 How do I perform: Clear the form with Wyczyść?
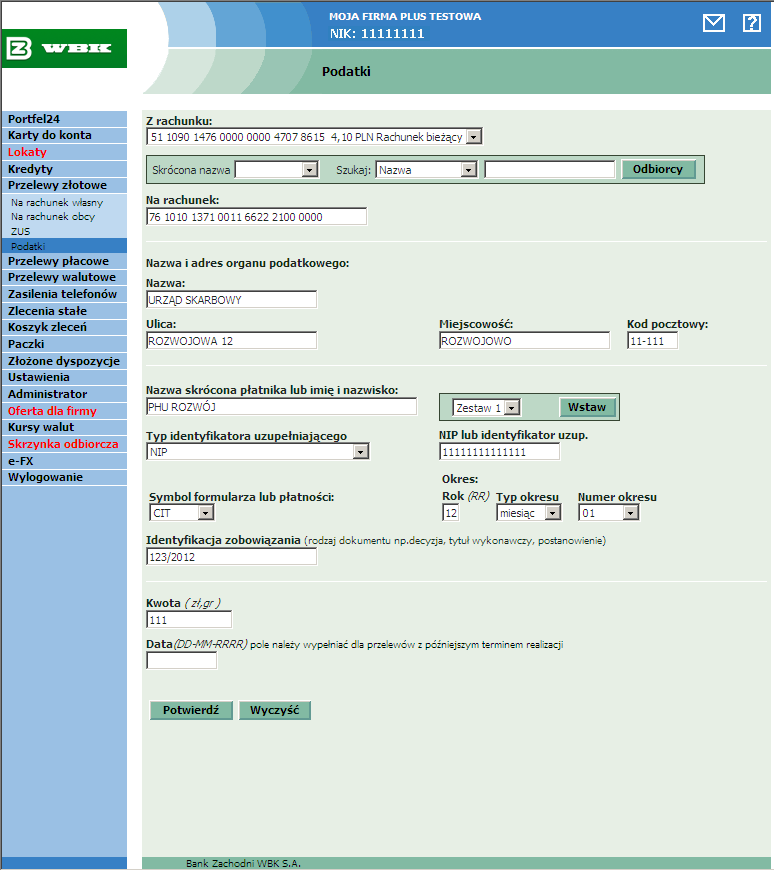click(x=274, y=710)
